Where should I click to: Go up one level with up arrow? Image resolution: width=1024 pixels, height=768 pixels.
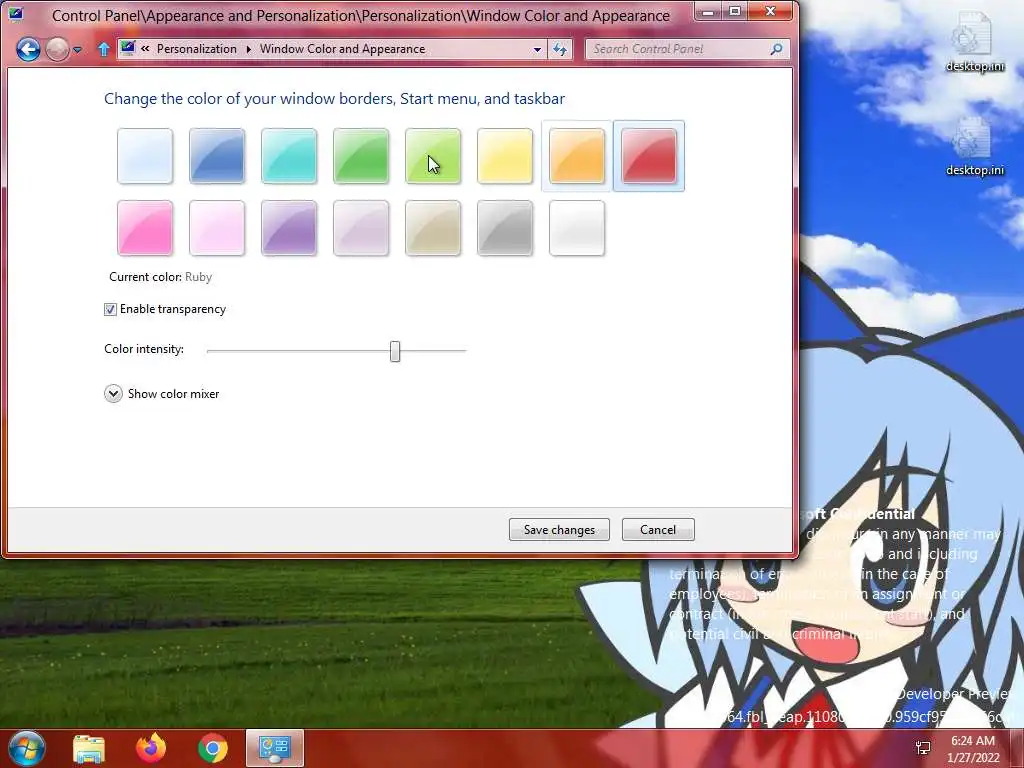(x=103, y=49)
